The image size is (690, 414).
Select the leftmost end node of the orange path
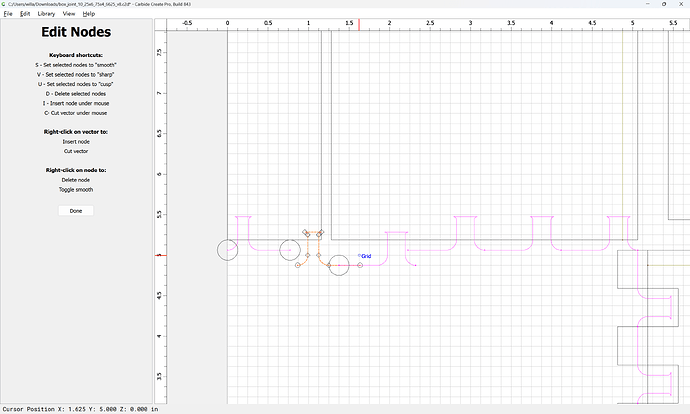[298, 265]
